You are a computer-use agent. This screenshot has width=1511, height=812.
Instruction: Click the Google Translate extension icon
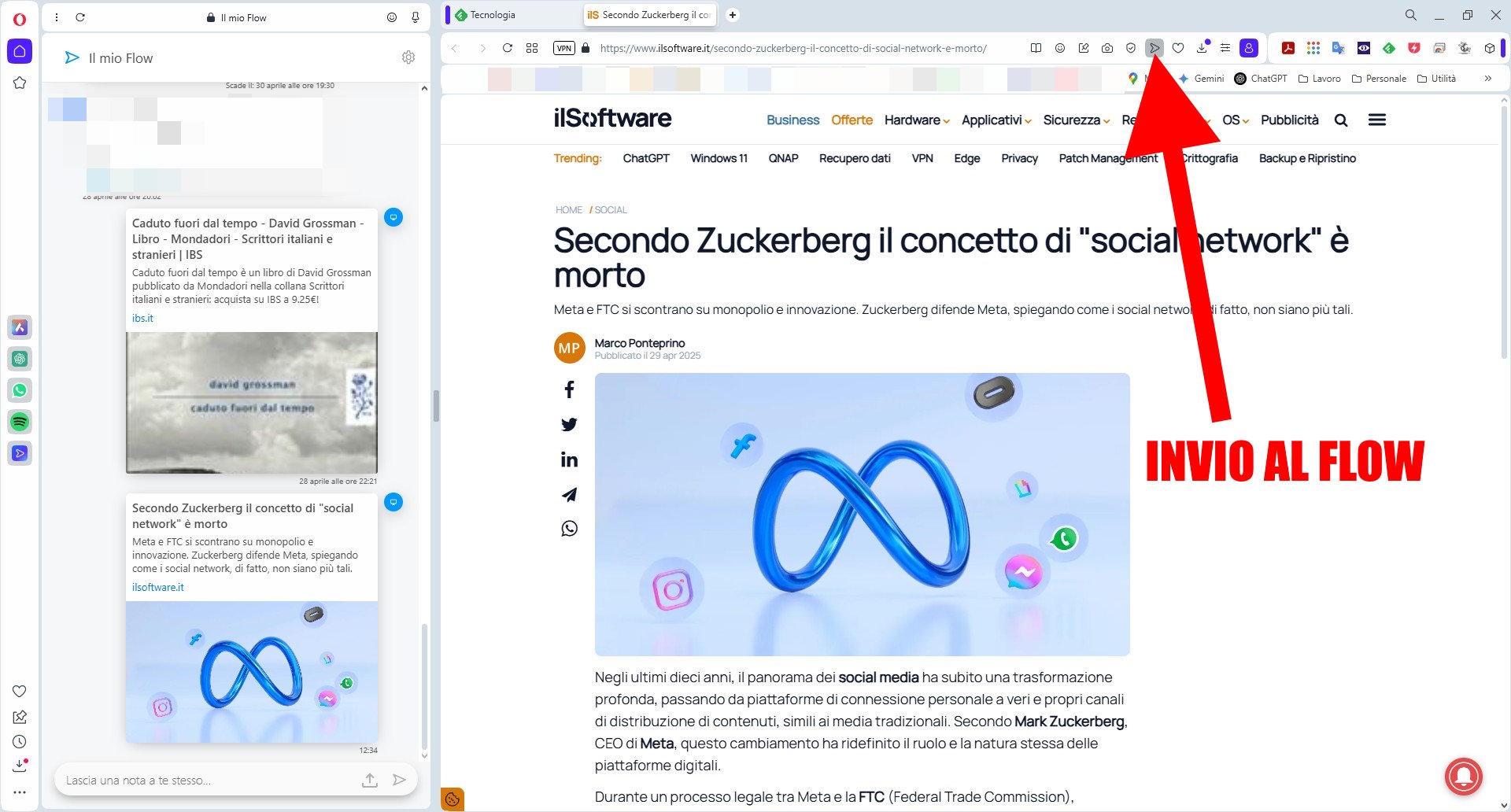(1339, 48)
